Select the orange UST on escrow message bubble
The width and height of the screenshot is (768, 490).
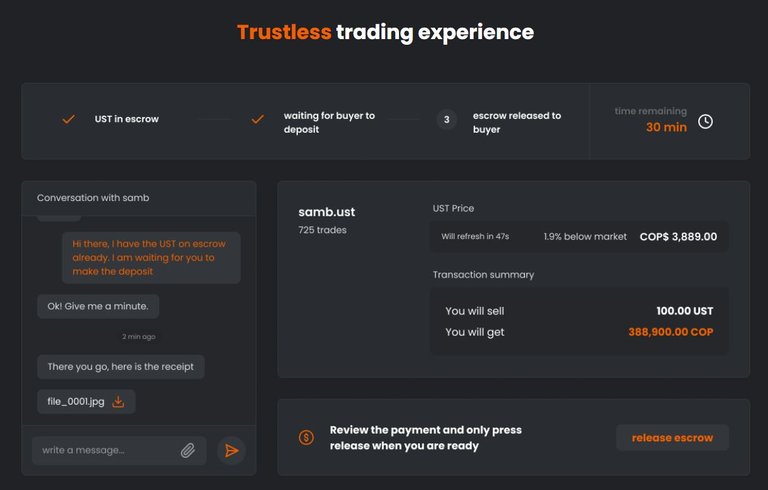coord(151,258)
